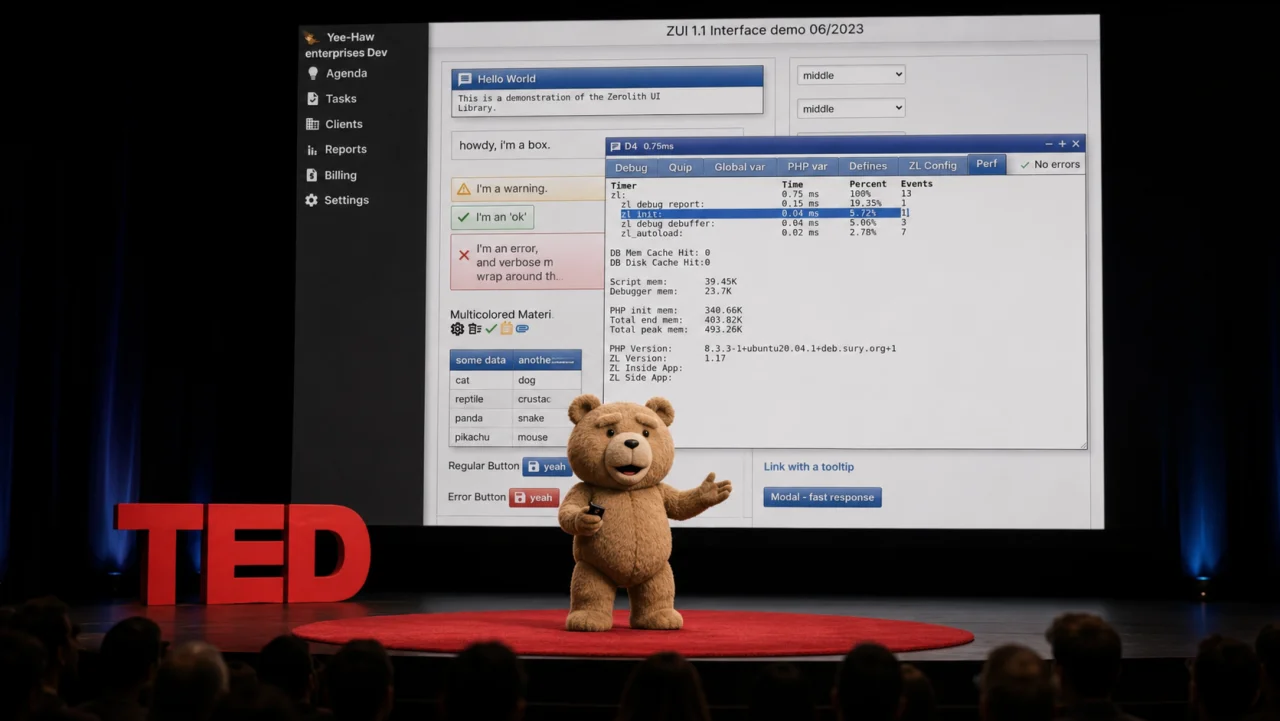The height and width of the screenshot is (721, 1280).
Task: Click the blue Regular Button 'yeah'
Action: tap(547, 466)
